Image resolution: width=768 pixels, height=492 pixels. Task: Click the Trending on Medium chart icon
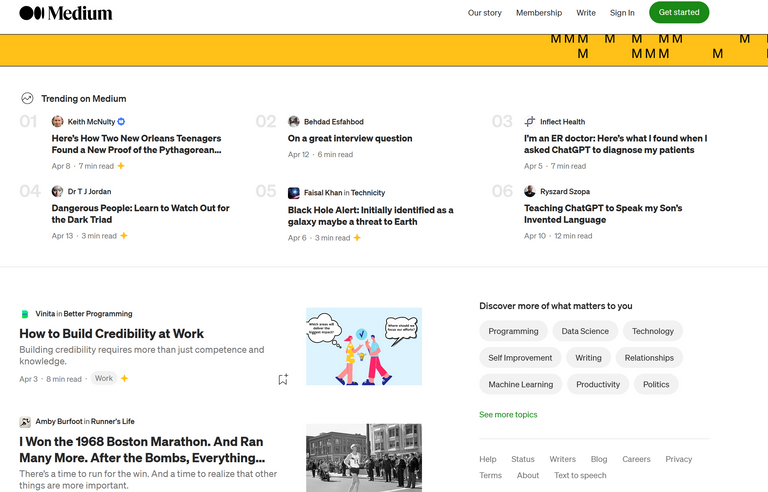(27, 98)
